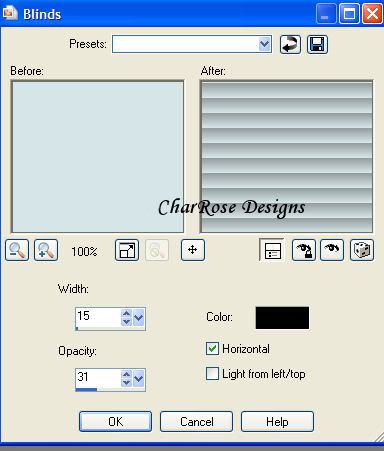Click the proof eye icon
This screenshot has height=451, width=384.
[332, 250]
